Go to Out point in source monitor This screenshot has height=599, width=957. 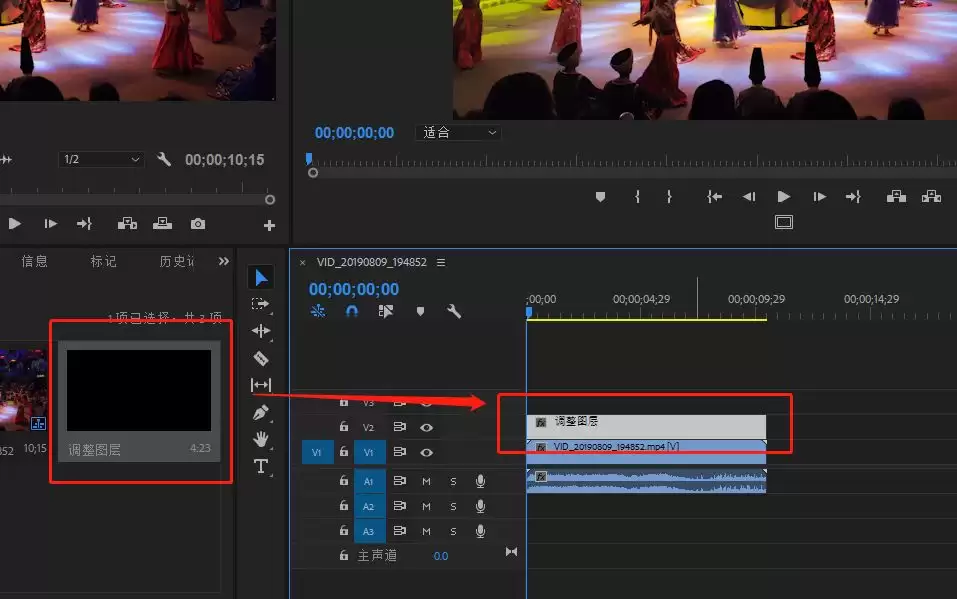(84, 224)
